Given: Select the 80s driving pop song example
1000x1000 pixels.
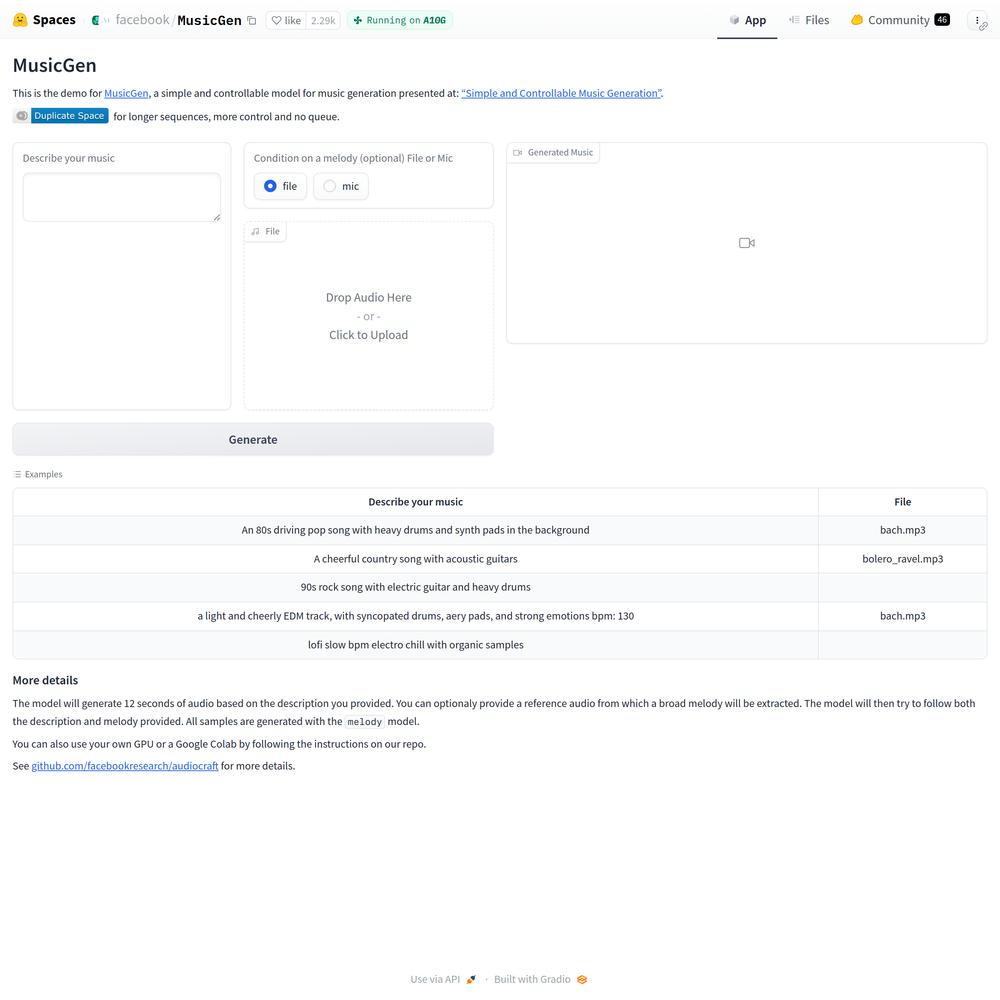Looking at the screenshot, I should [415, 530].
